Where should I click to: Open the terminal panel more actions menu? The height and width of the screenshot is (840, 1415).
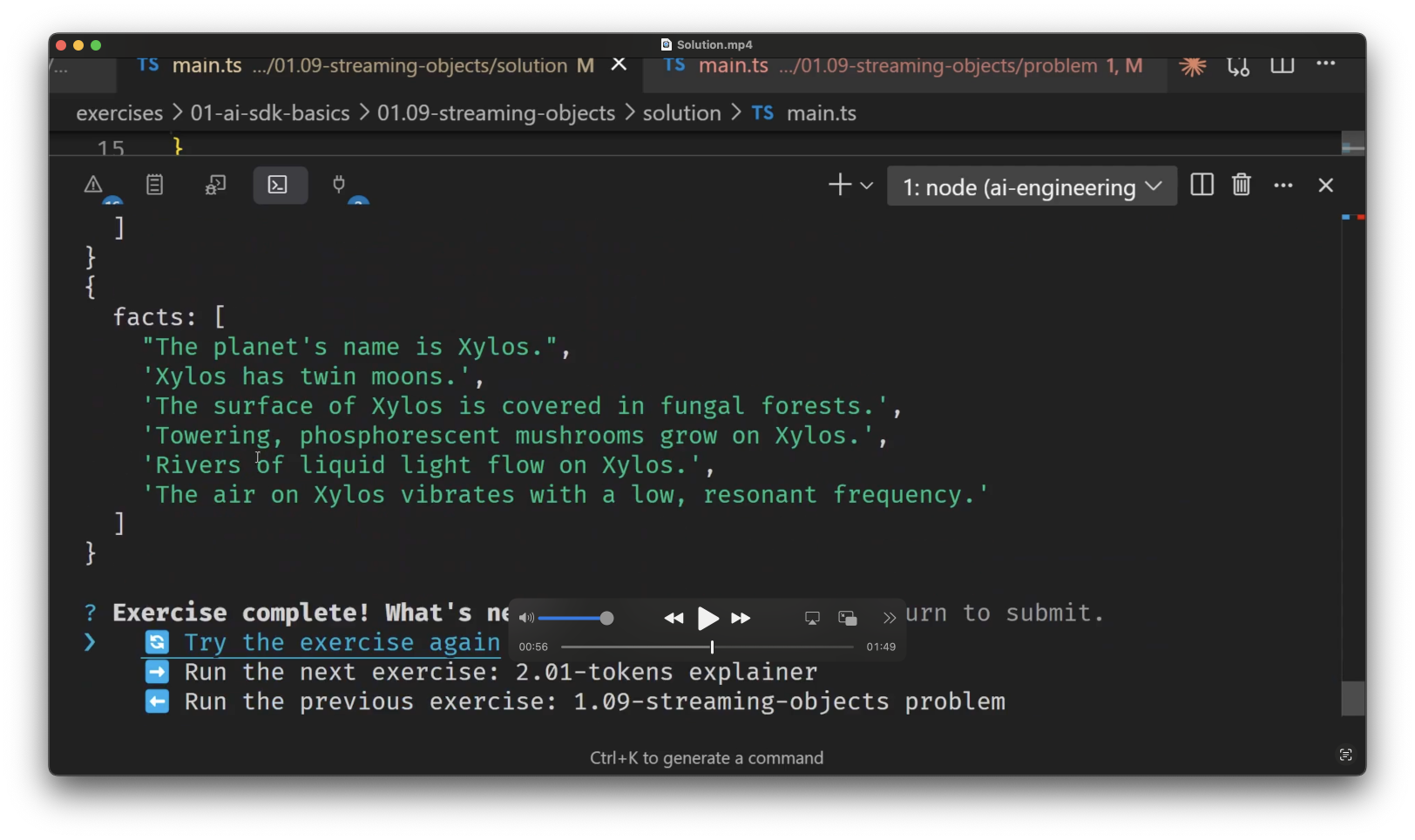(x=1283, y=185)
